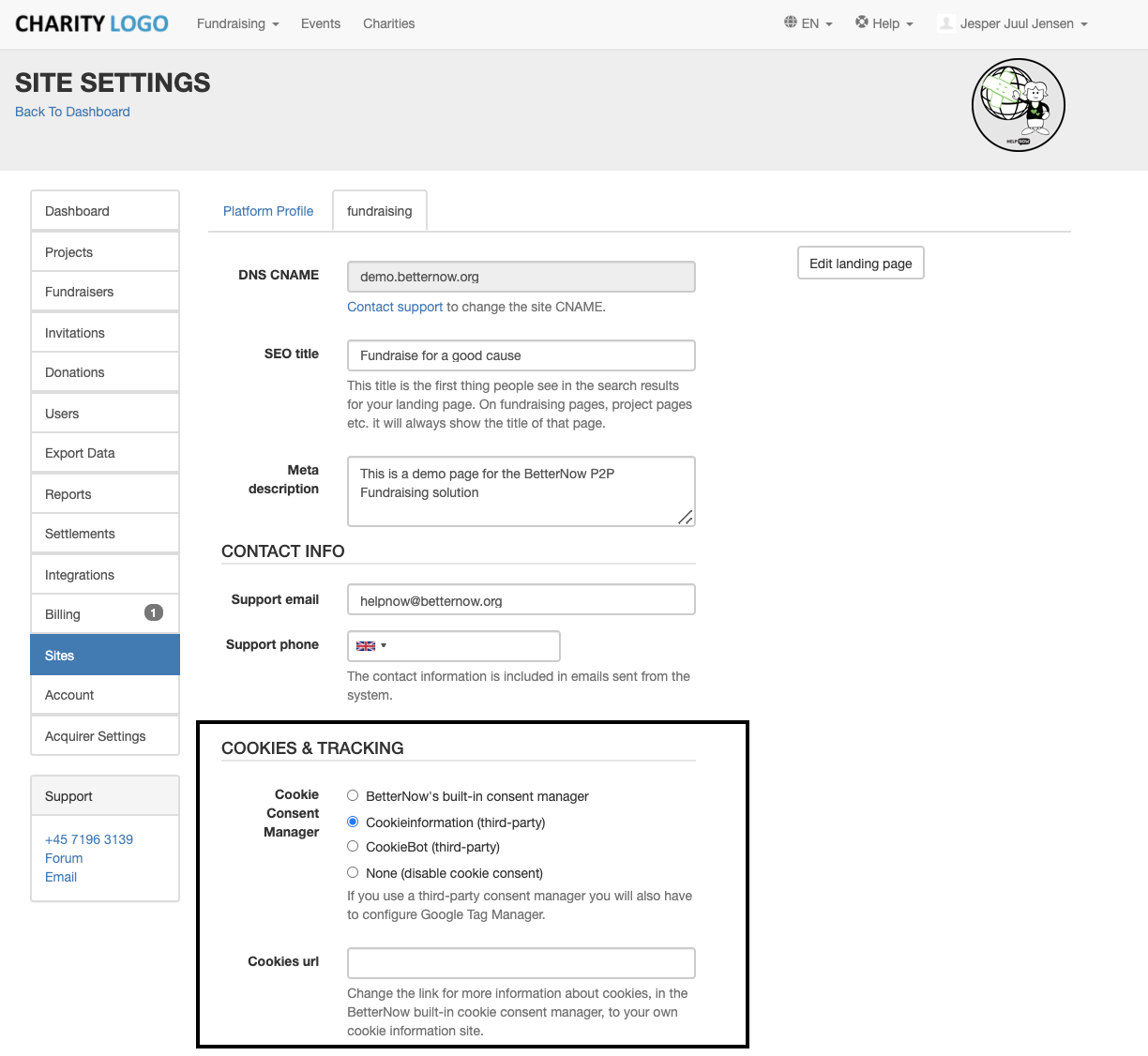Viewport: 1148px width, 1056px height.
Task: Switch to fundraising tab
Action: (x=380, y=211)
